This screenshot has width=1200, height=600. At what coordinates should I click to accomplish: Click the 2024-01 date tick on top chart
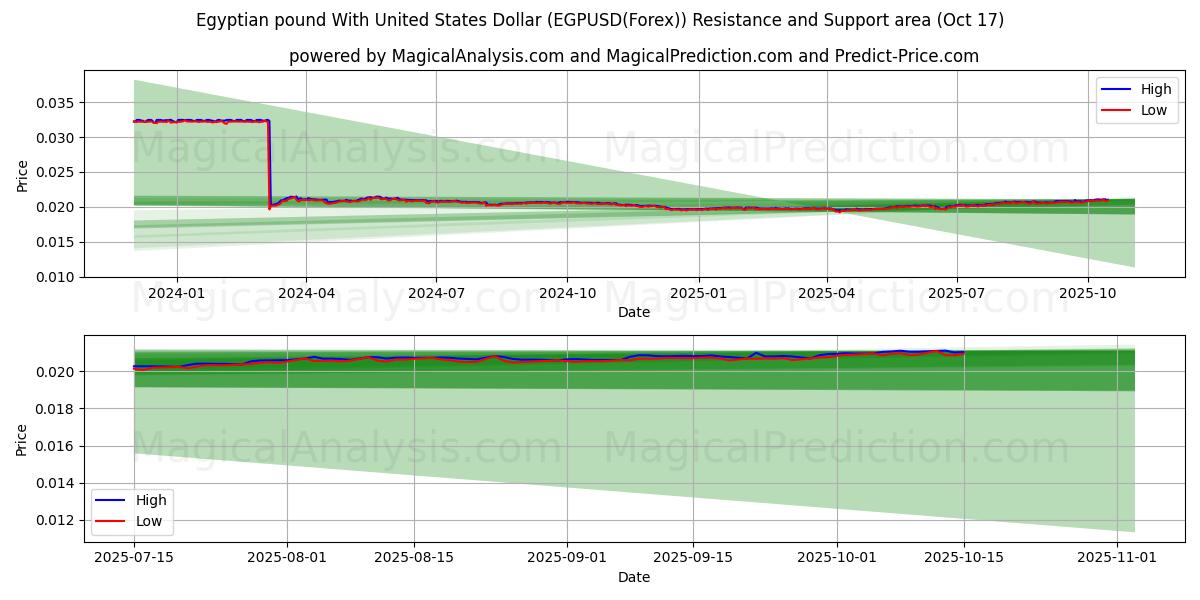(x=177, y=293)
